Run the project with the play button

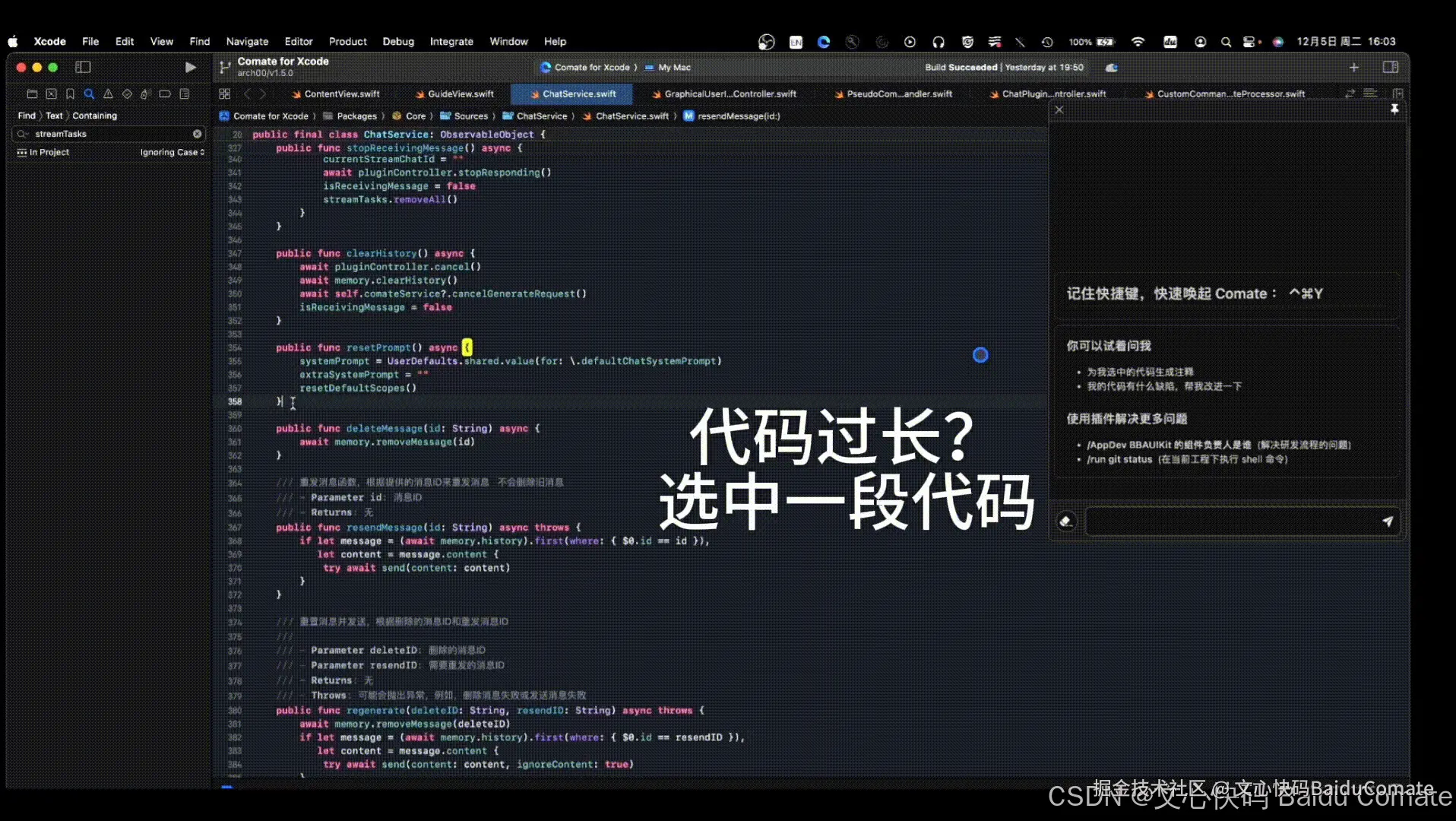(190, 68)
